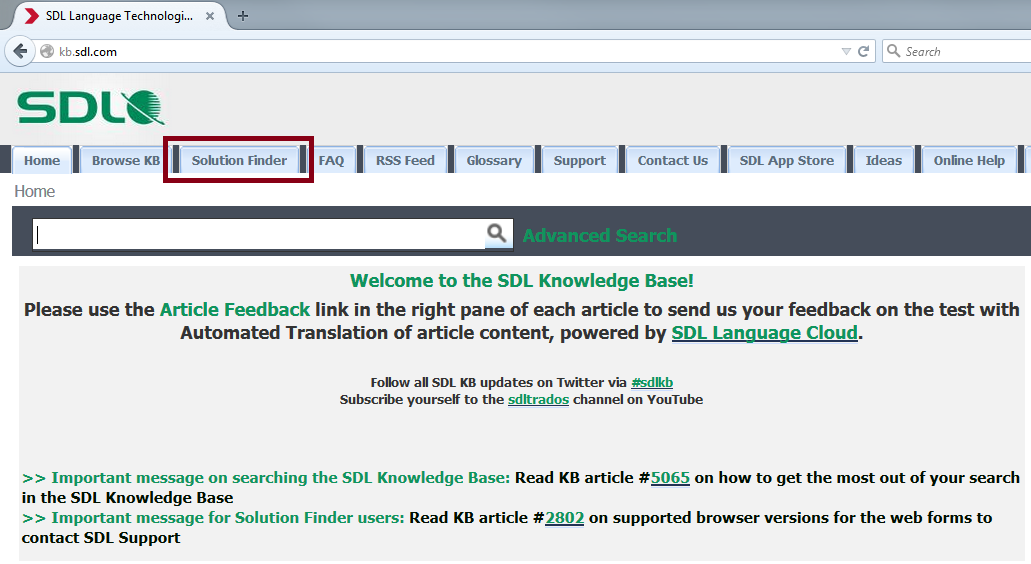Close the SDL Language Technologies tab
This screenshot has width=1031, height=564.
point(210,16)
